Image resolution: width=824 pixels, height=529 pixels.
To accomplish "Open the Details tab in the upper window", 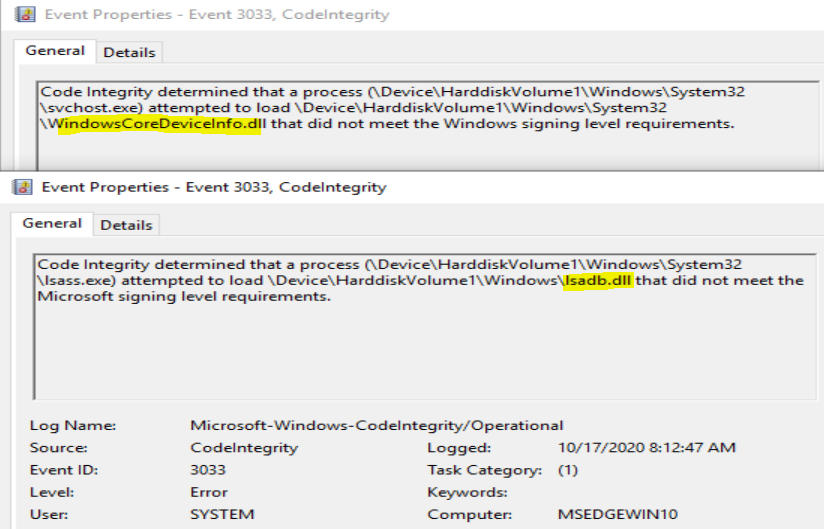I will 129,53.
